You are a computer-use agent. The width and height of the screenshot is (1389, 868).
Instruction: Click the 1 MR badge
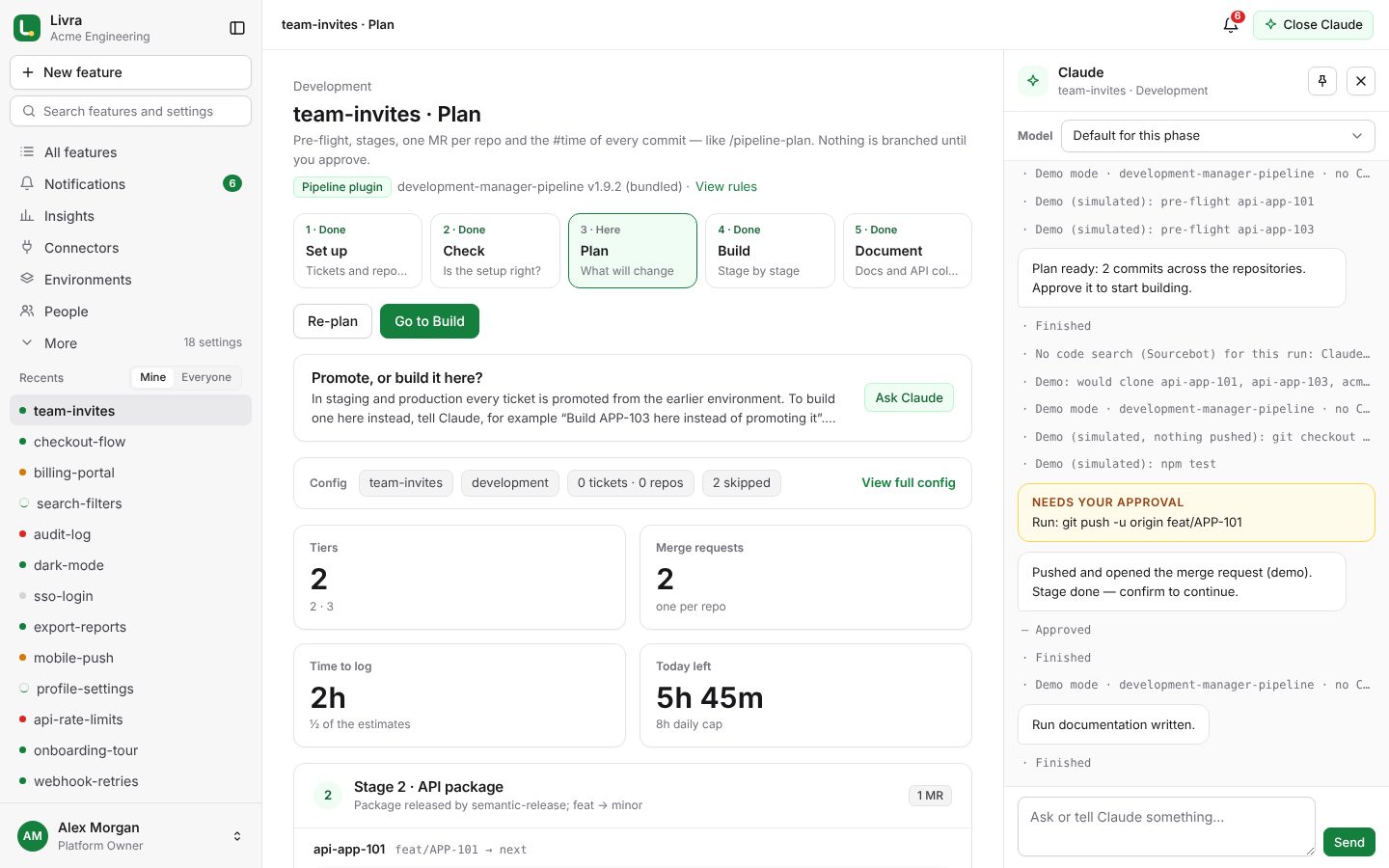tap(930, 796)
